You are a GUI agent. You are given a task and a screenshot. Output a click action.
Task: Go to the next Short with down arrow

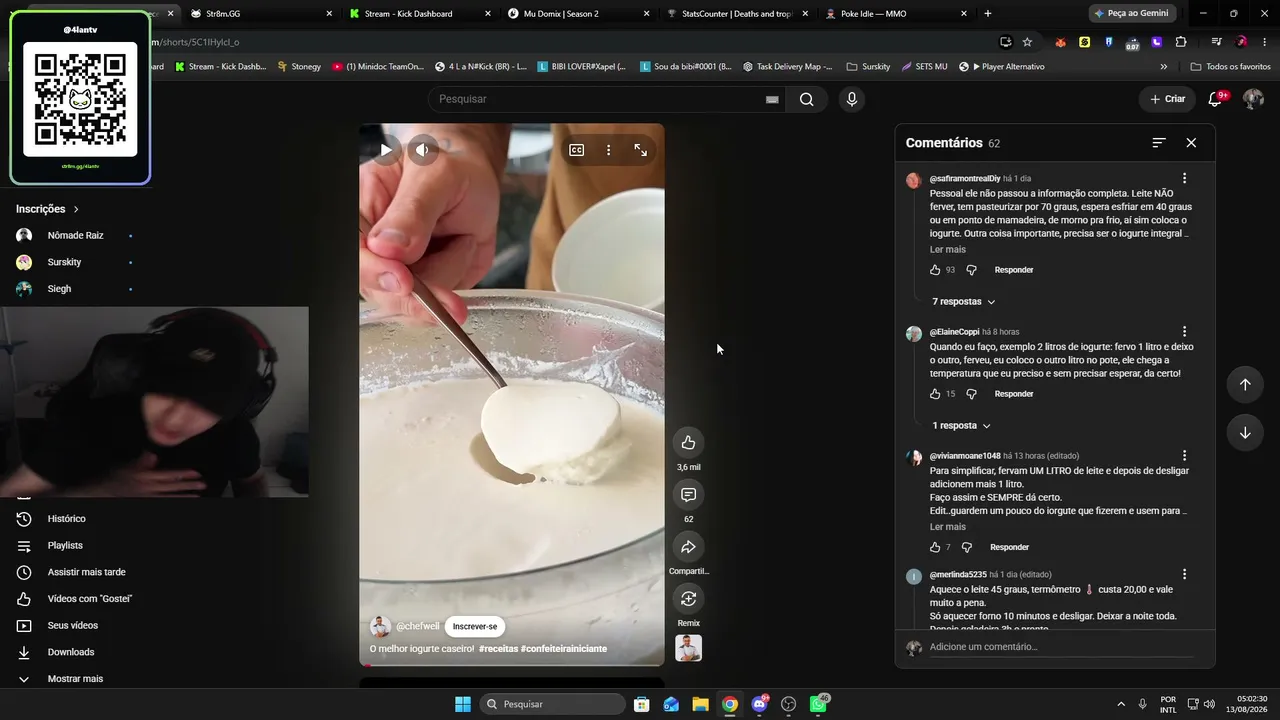click(1245, 433)
